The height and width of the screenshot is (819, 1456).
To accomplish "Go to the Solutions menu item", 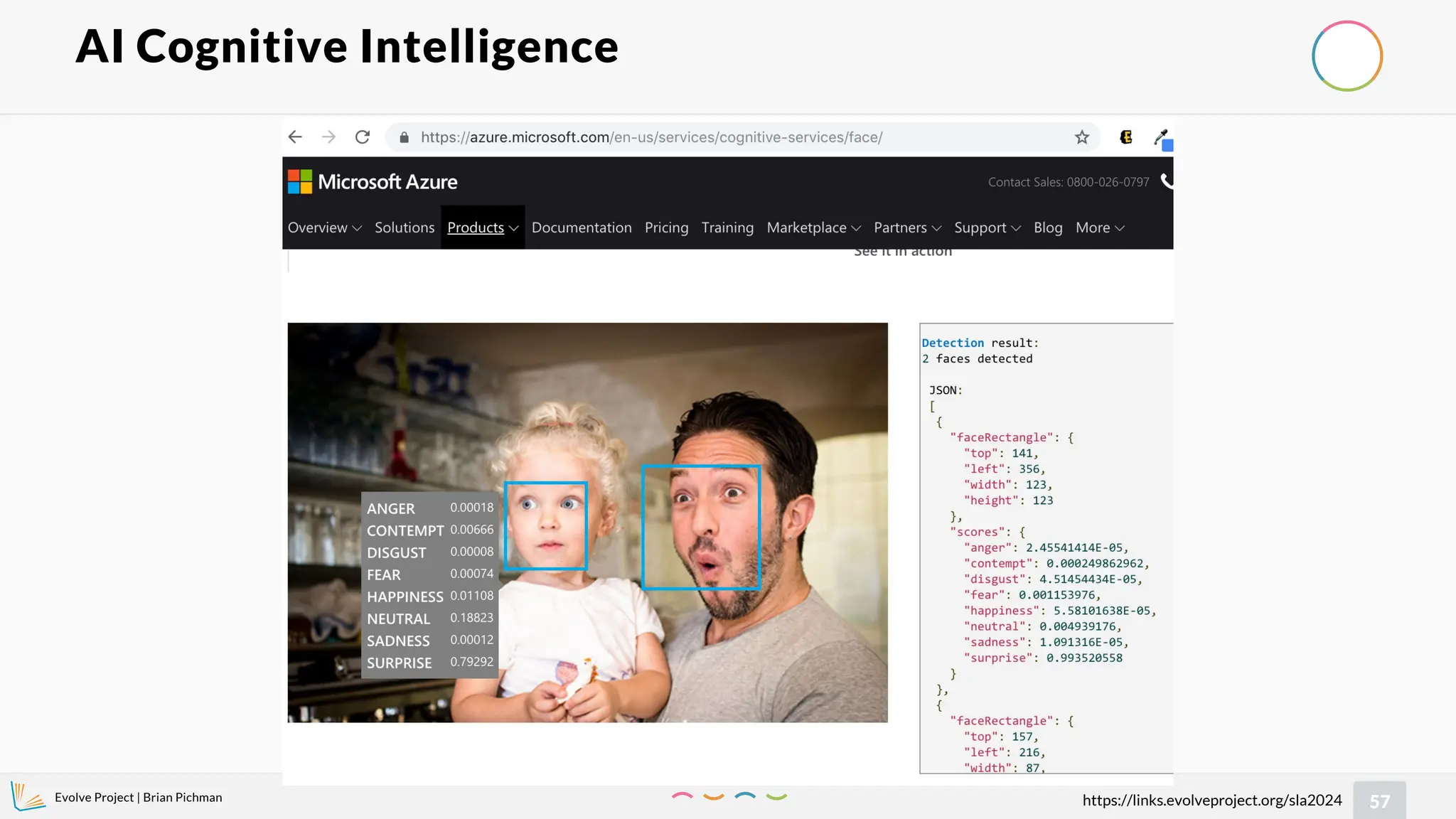I will (405, 228).
